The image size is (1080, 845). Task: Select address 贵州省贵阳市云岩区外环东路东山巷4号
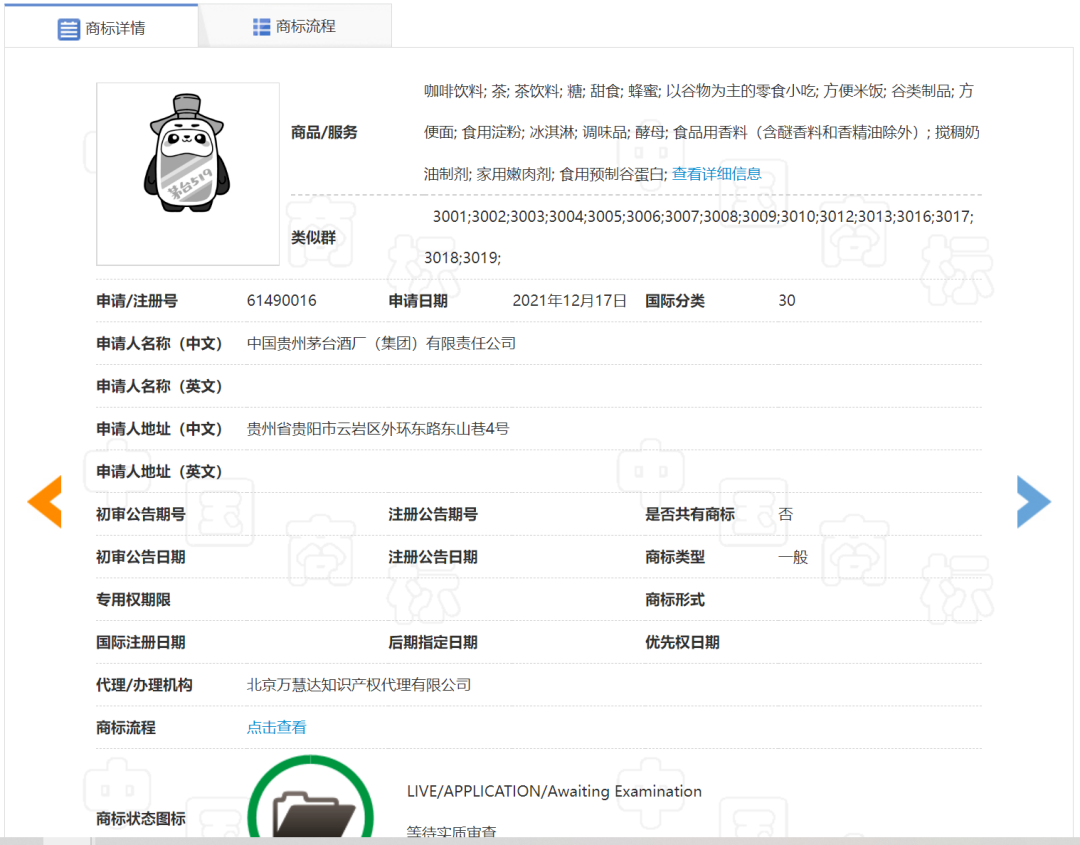tap(377, 429)
